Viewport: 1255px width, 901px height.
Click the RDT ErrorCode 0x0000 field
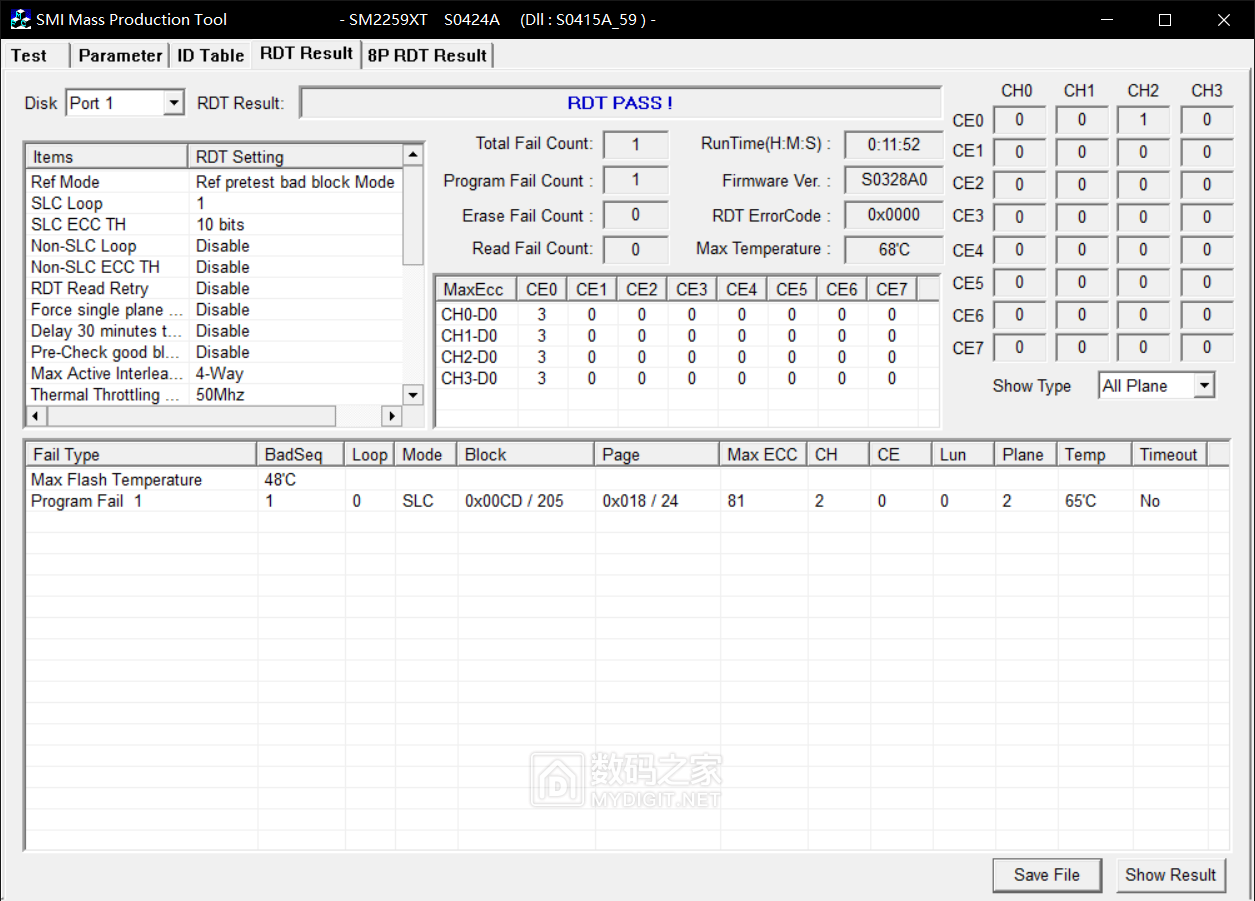[x=894, y=215]
